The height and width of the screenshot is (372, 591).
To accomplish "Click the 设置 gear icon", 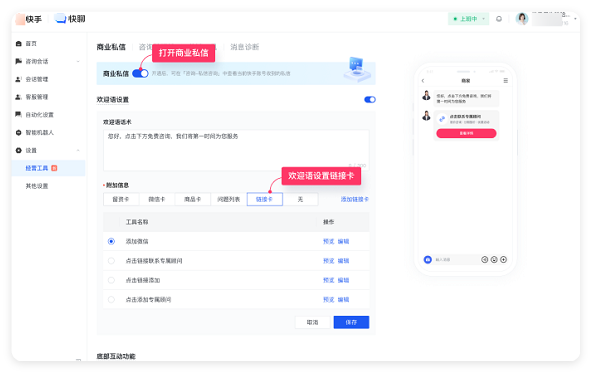I will point(18,150).
